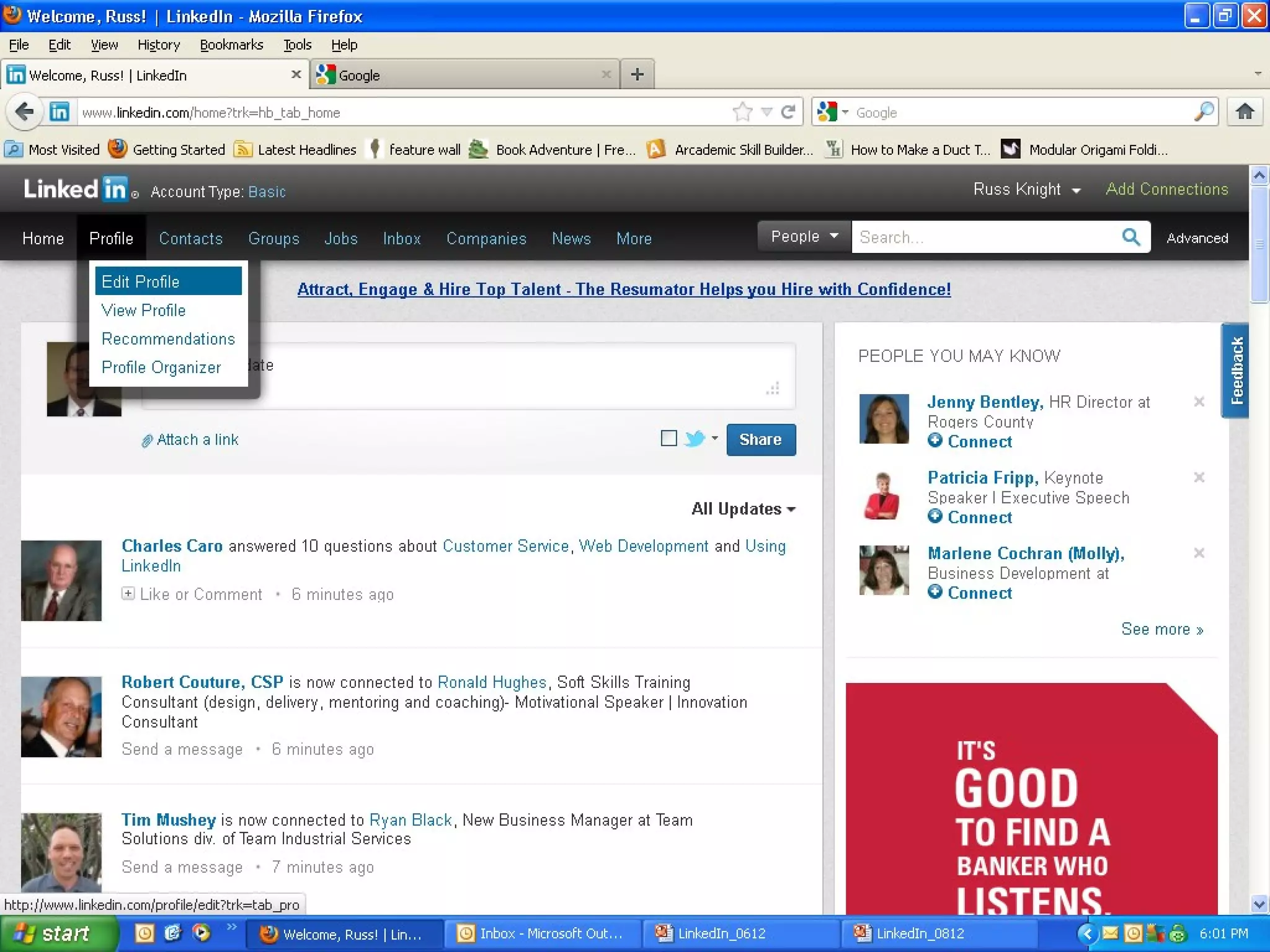Expand the Twitter account dropdown arrow
The image size is (1270, 952).
(x=715, y=438)
